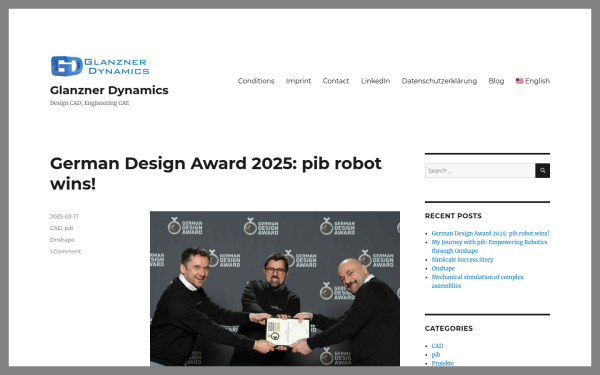
Task: Open the Onshape tag link in post meta
Action: tap(62, 240)
